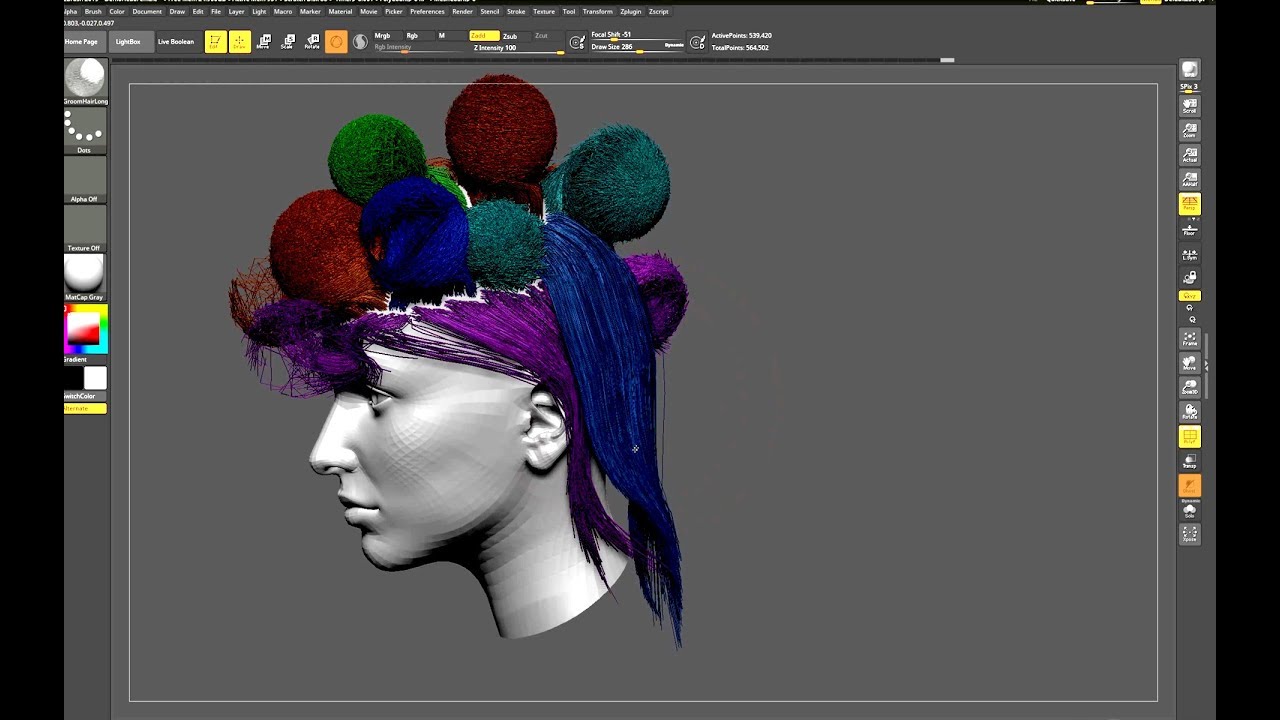Open the Draw menu
This screenshot has height=720, width=1280.
point(177,12)
